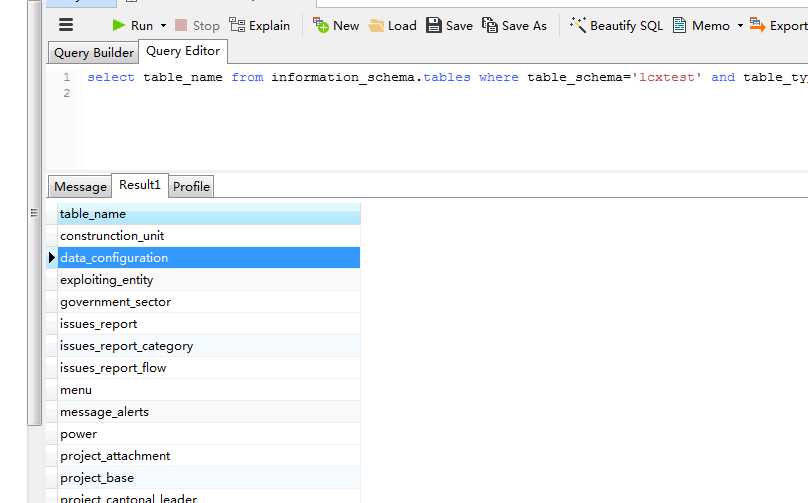
Task: Open the Load folder icon
Action: [376, 25]
